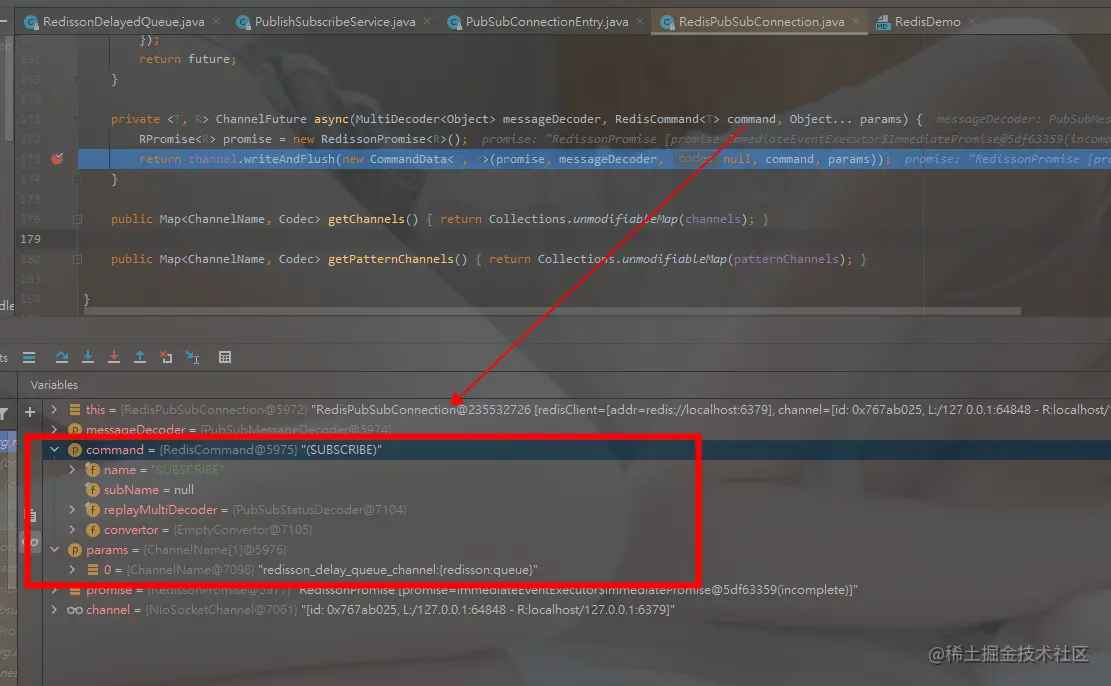The width and height of the screenshot is (1111, 686).
Task: Close the RedisPubSubConnection.java tab
Action: 856,21
